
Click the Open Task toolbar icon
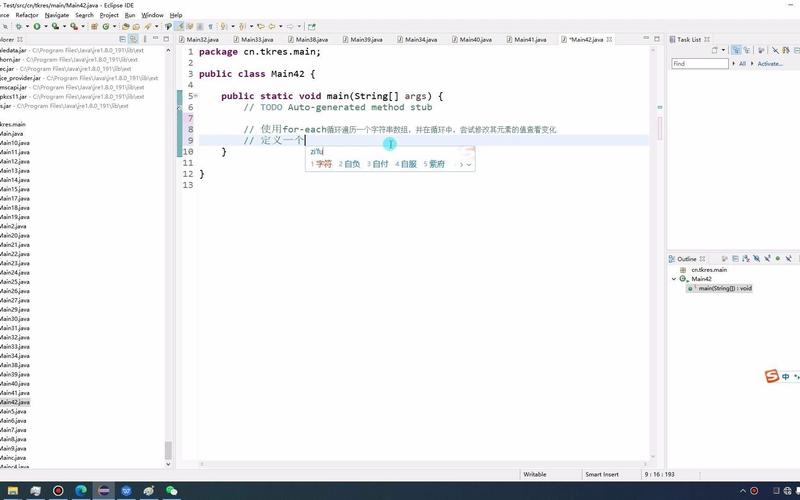tap(136, 27)
